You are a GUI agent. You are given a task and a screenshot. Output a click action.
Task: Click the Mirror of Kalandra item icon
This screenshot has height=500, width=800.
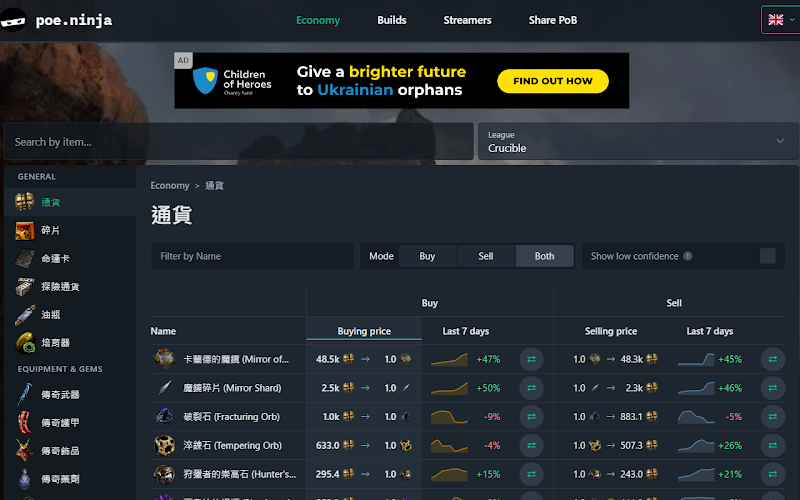(x=164, y=359)
